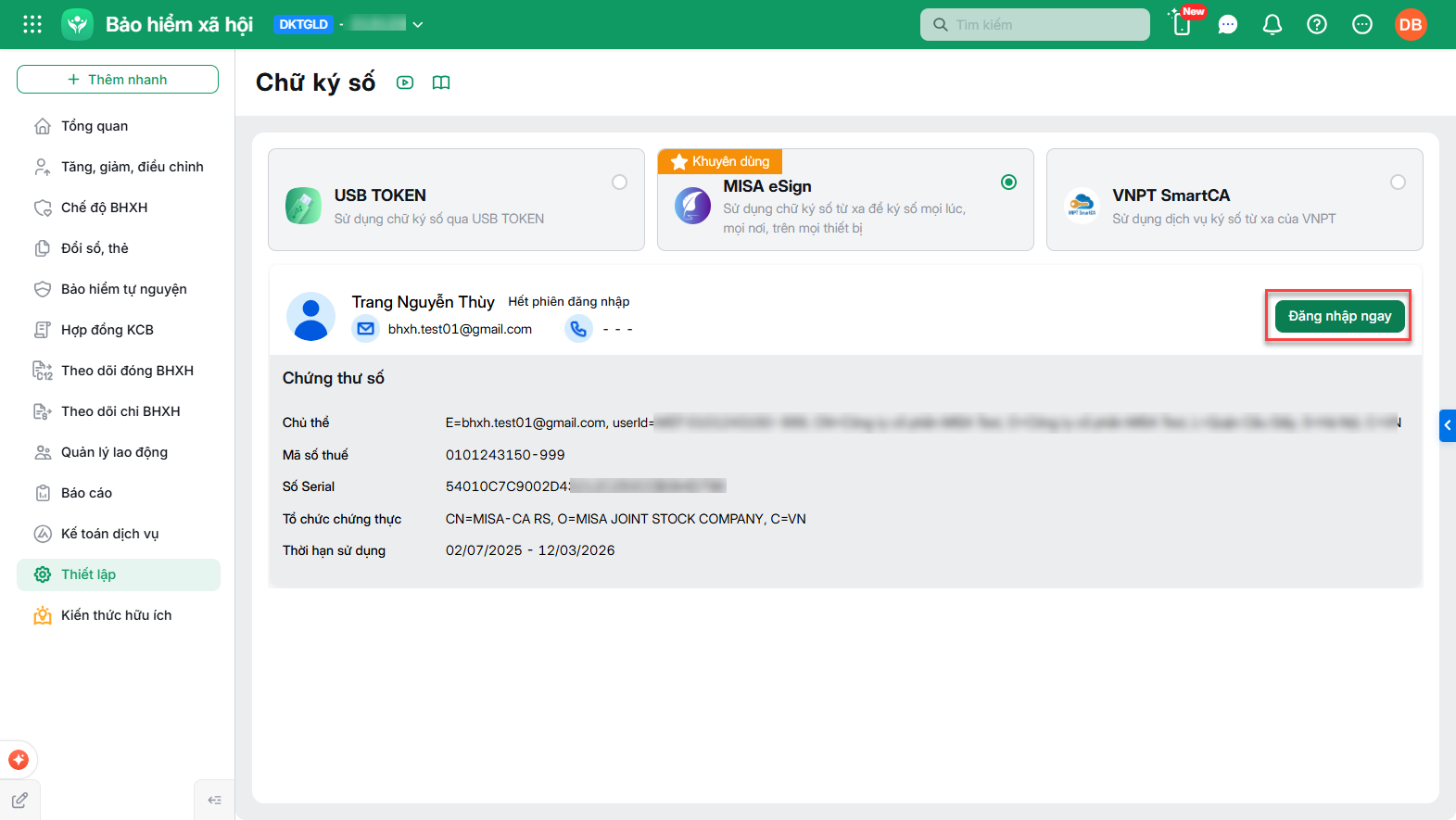Open Theo dõi đóng BHXH menu
The width and height of the screenshot is (1456, 820).
tap(119, 371)
